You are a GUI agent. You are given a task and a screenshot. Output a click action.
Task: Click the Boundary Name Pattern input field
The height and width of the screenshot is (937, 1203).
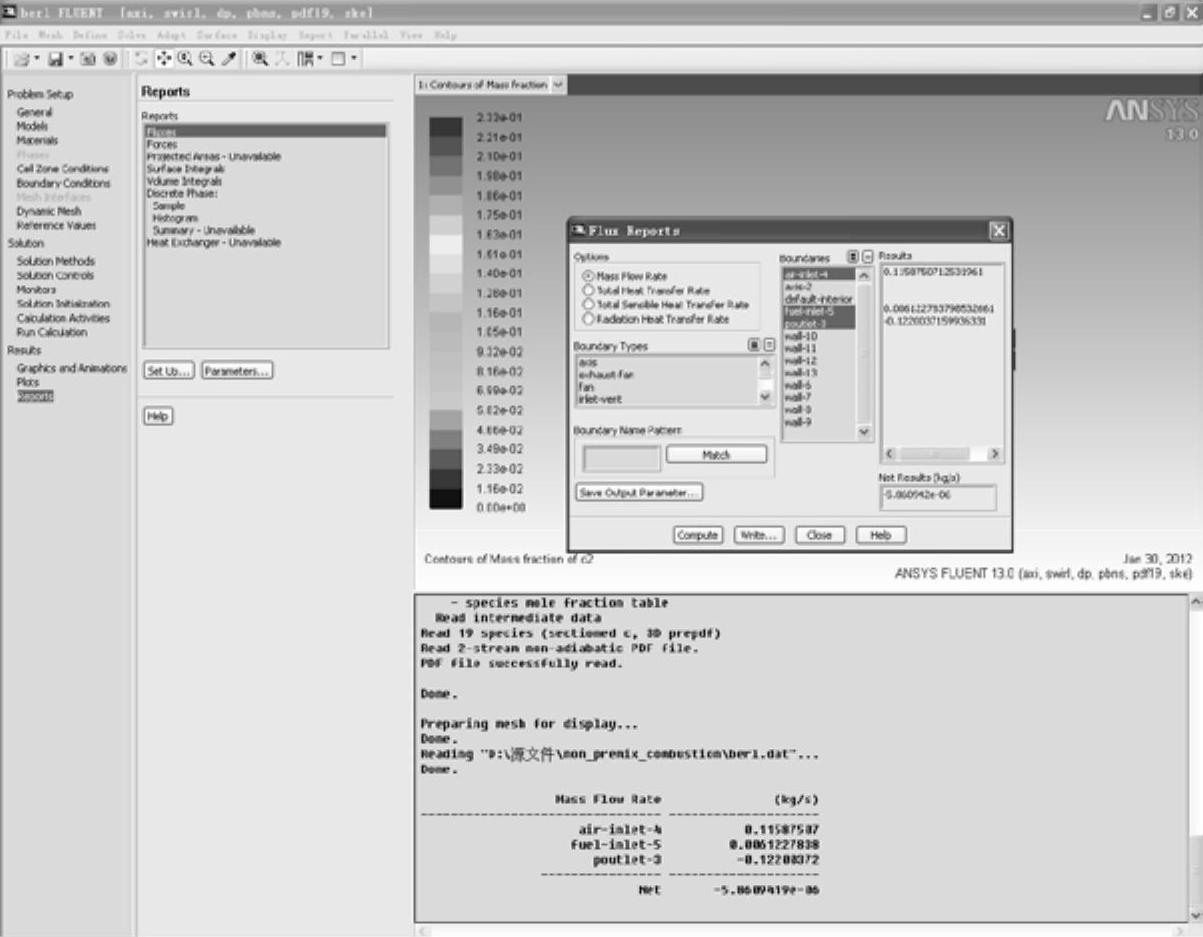tap(622, 459)
